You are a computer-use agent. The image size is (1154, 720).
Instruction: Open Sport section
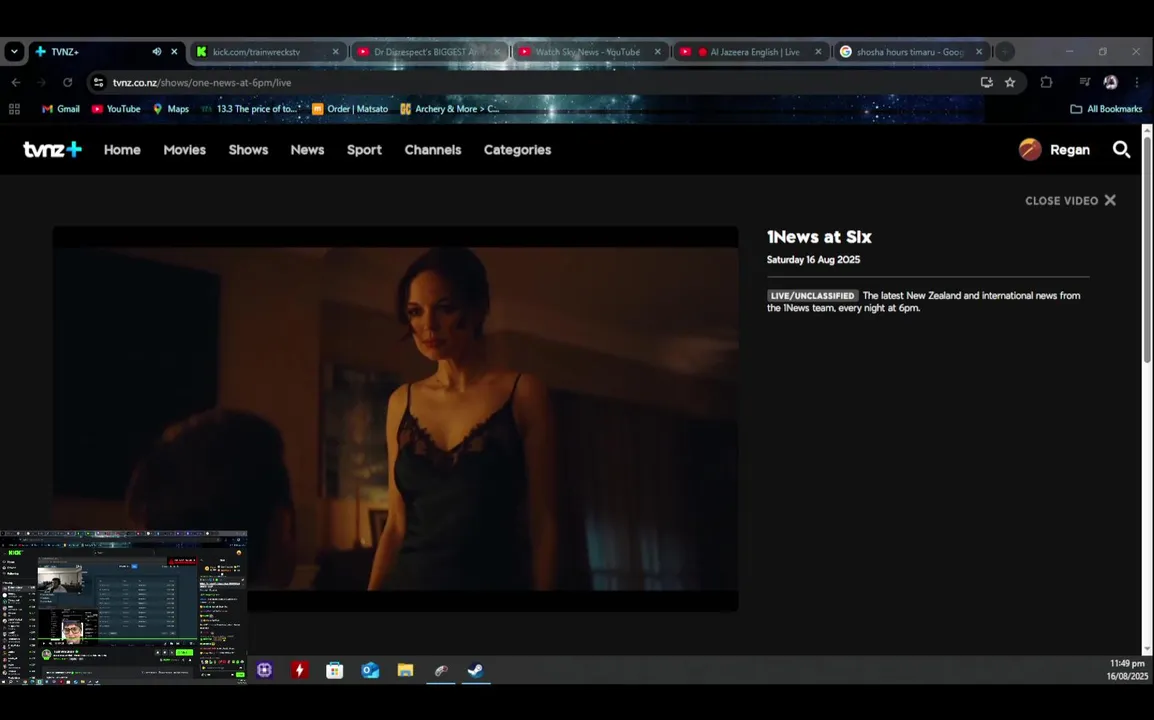(364, 149)
